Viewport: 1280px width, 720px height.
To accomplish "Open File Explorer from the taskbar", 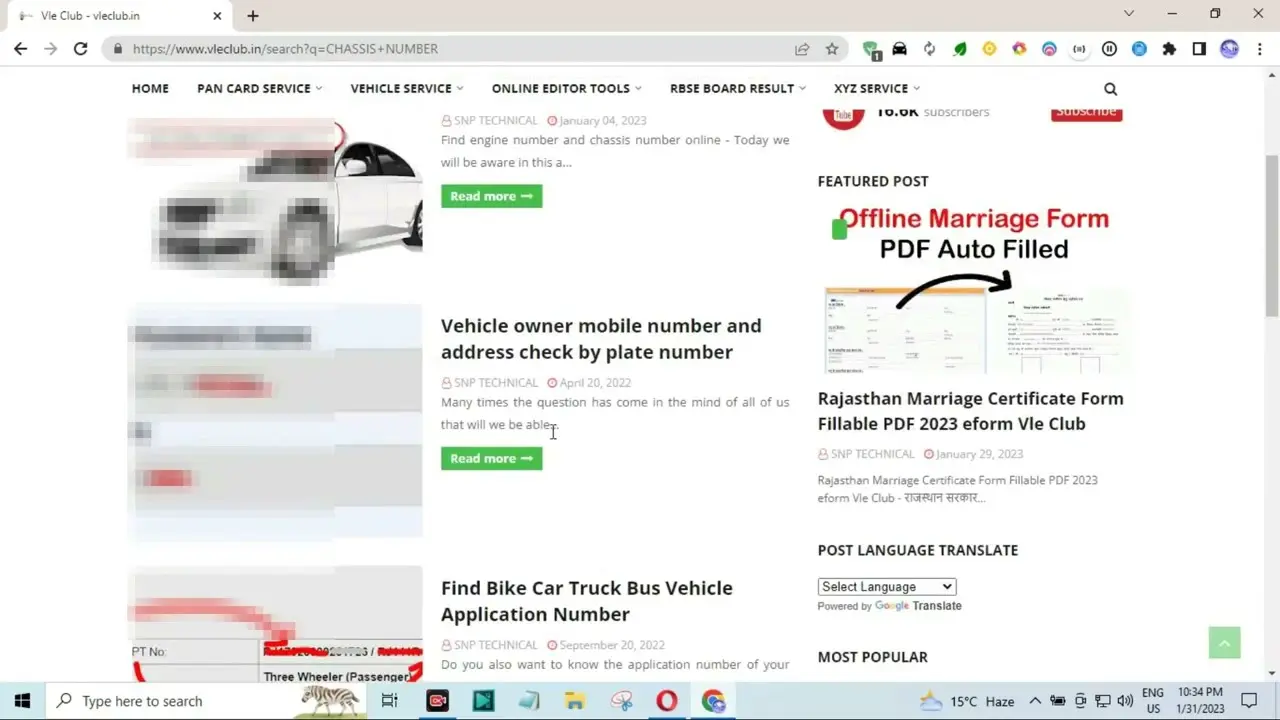I will click(x=574, y=701).
